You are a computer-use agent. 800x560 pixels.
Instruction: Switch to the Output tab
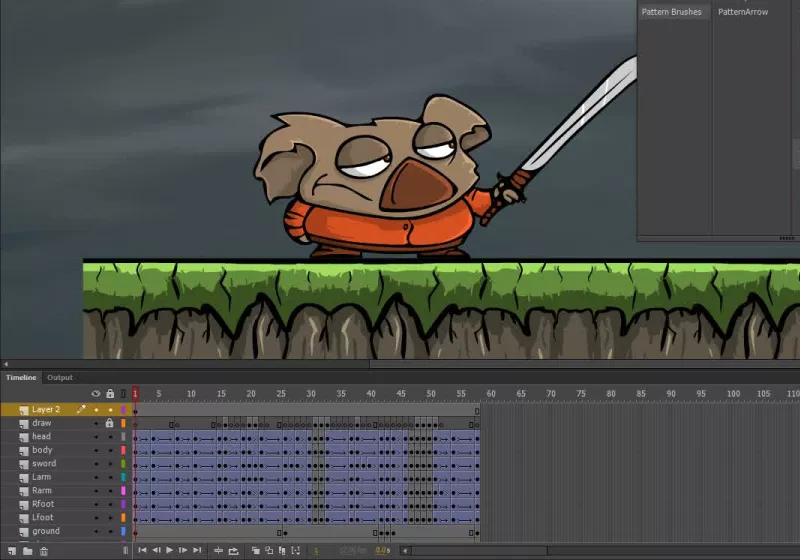click(x=60, y=377)
